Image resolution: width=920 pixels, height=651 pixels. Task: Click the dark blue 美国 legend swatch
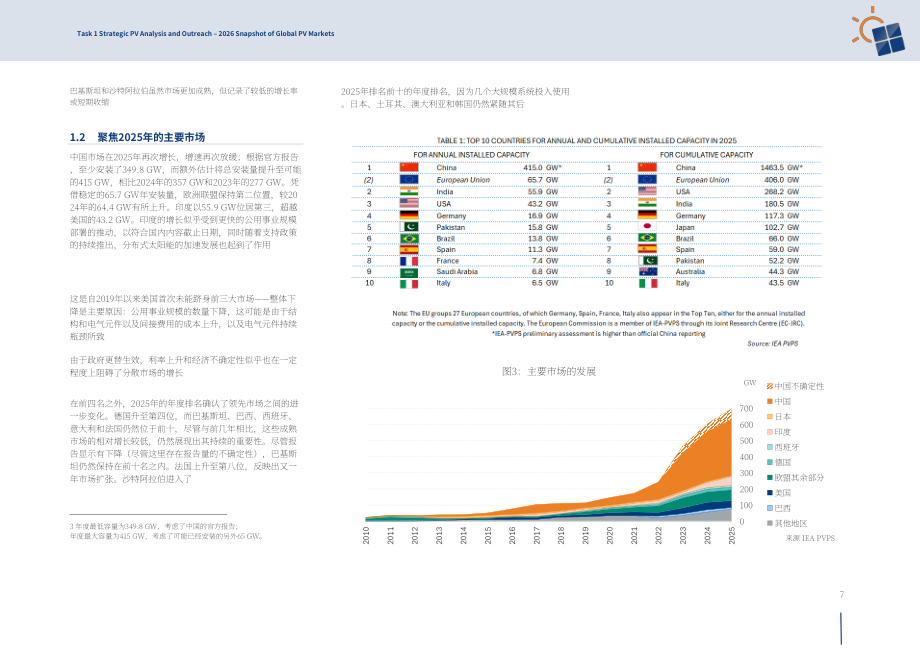pos(770,493)
